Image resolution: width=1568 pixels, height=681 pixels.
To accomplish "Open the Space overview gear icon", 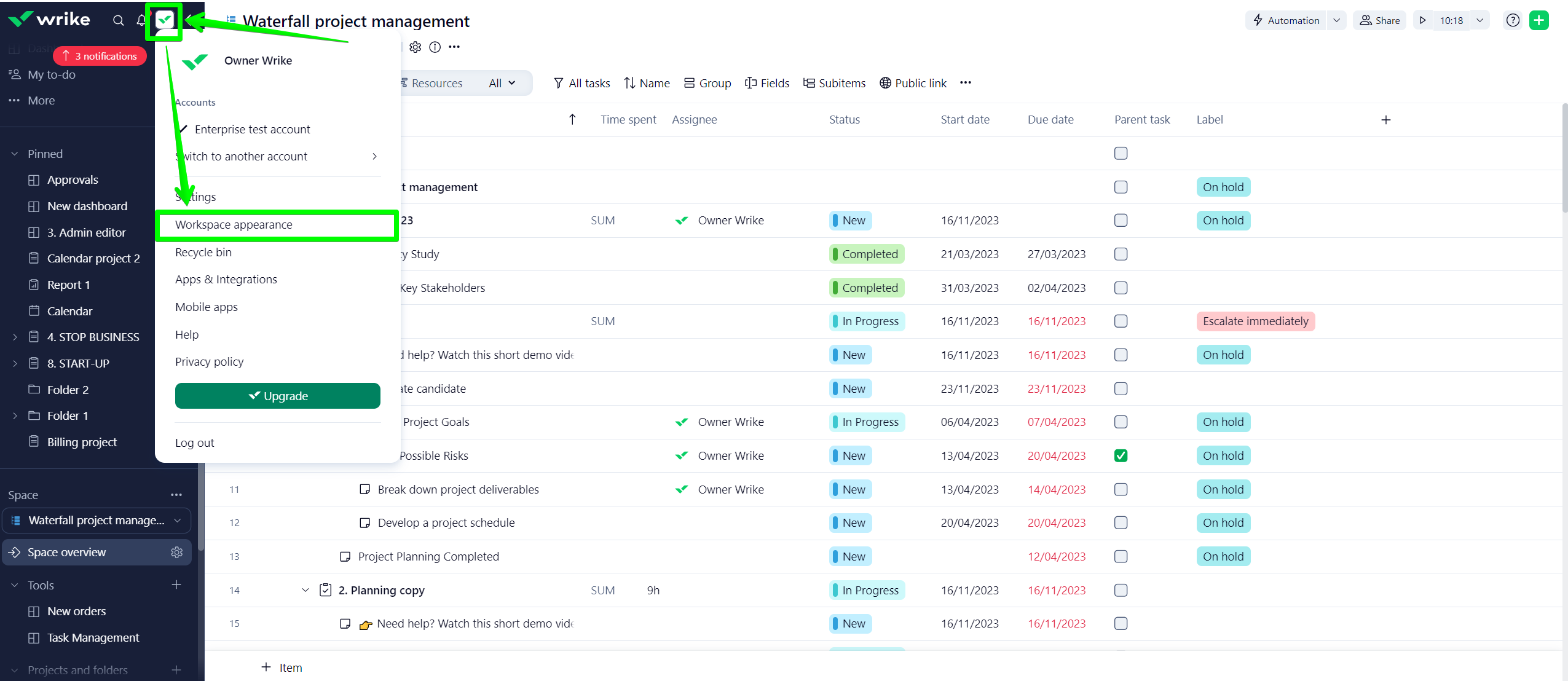I will coord(177,552).
